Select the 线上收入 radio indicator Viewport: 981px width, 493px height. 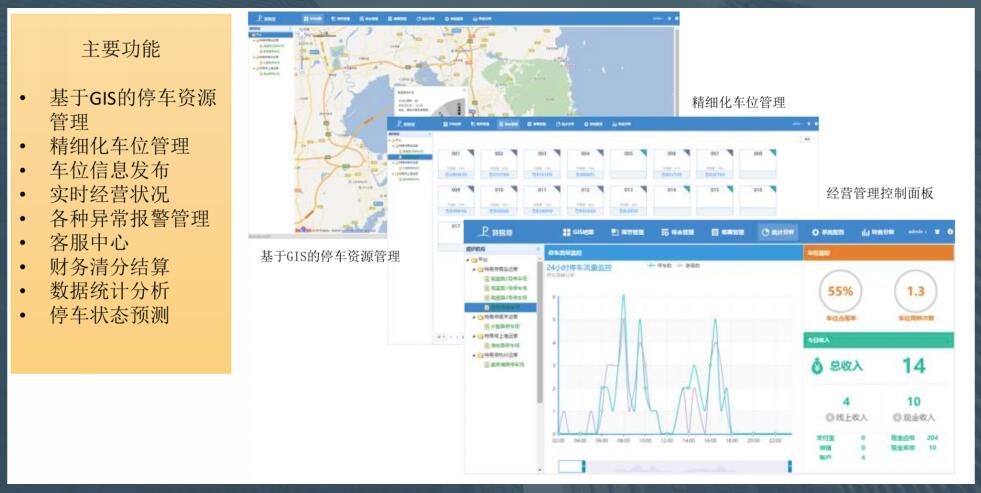click(830, 417)
